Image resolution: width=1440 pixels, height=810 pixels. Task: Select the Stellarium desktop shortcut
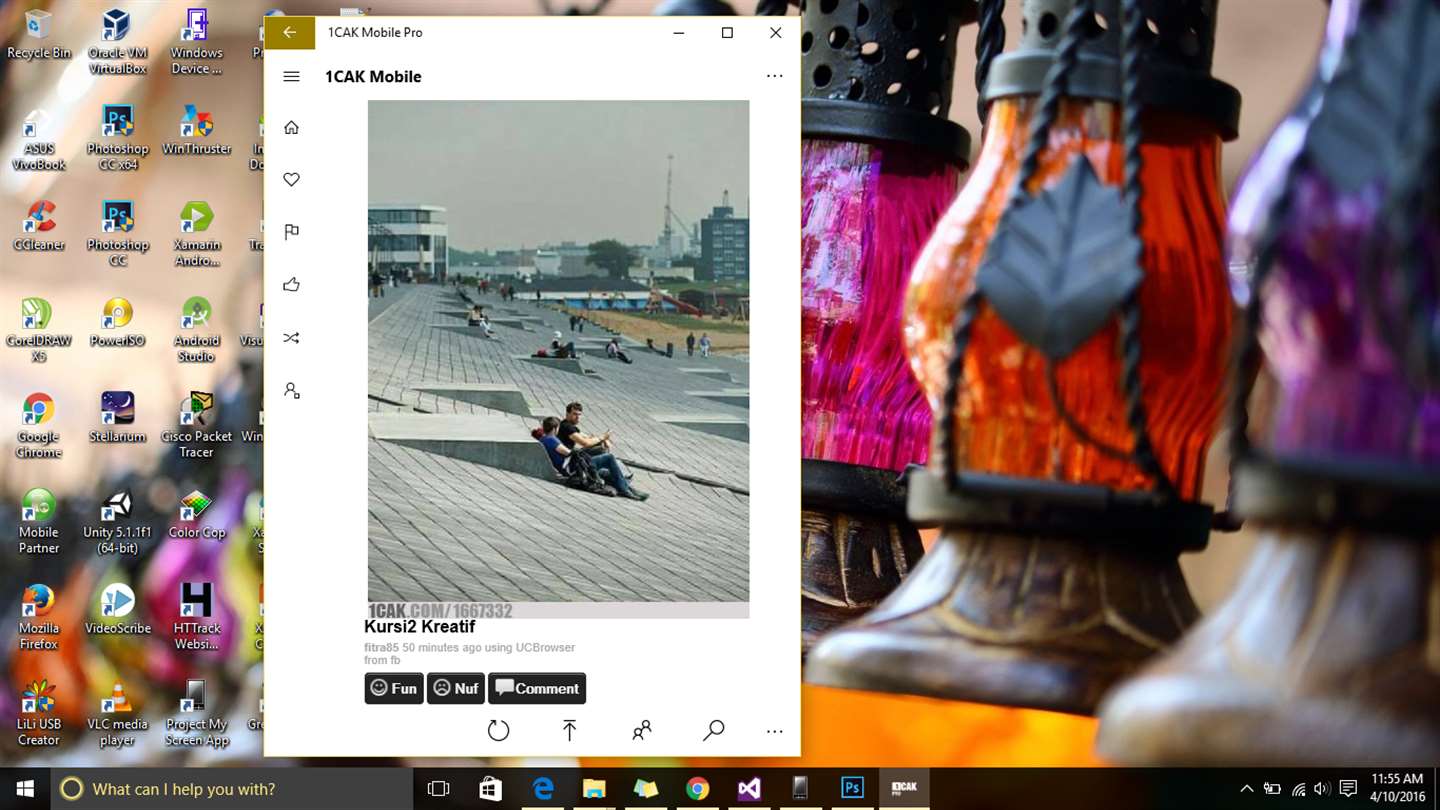tap(117, 418)
